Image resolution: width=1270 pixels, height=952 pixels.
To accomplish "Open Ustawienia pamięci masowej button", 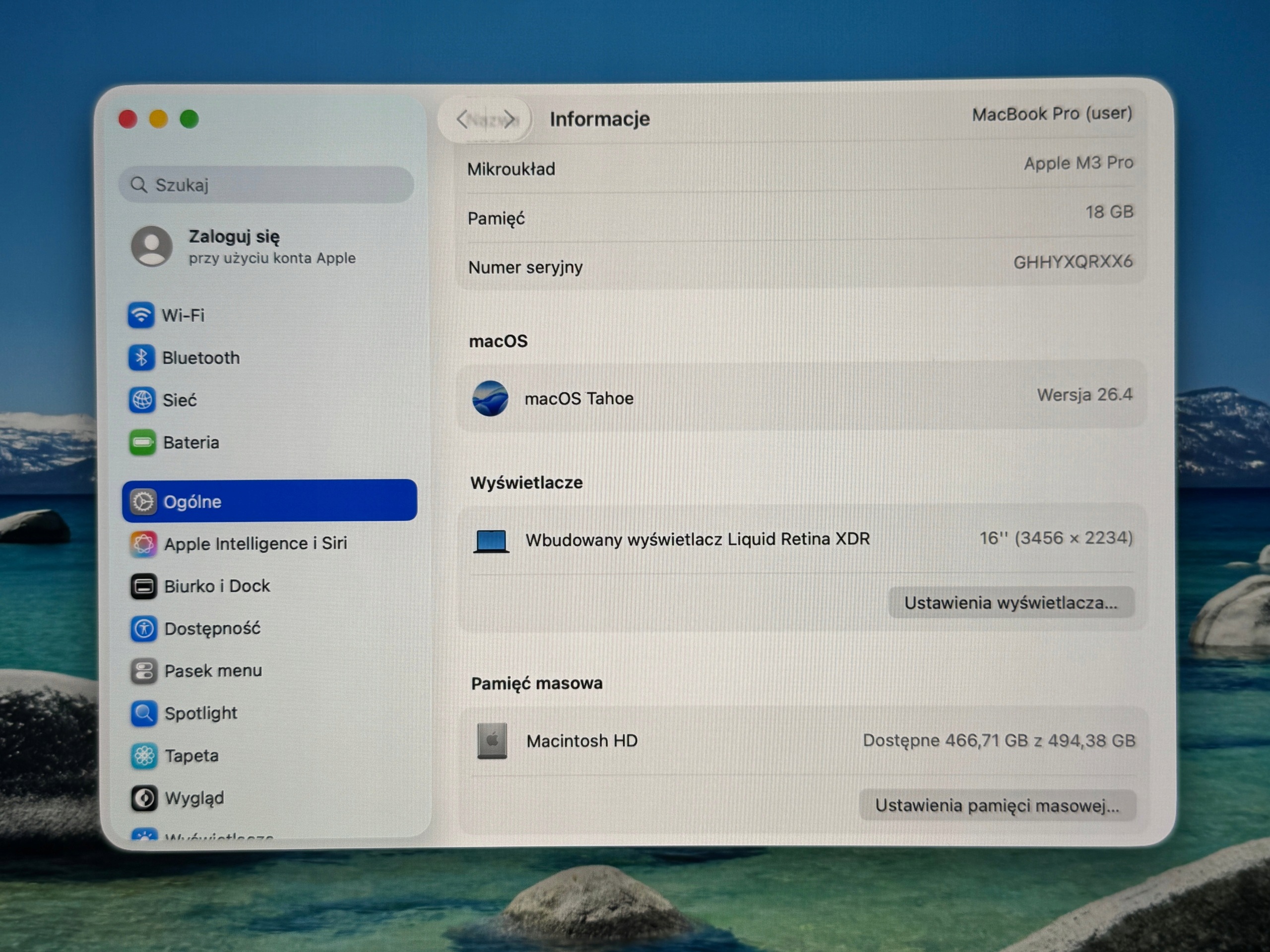I will (997, 805).
